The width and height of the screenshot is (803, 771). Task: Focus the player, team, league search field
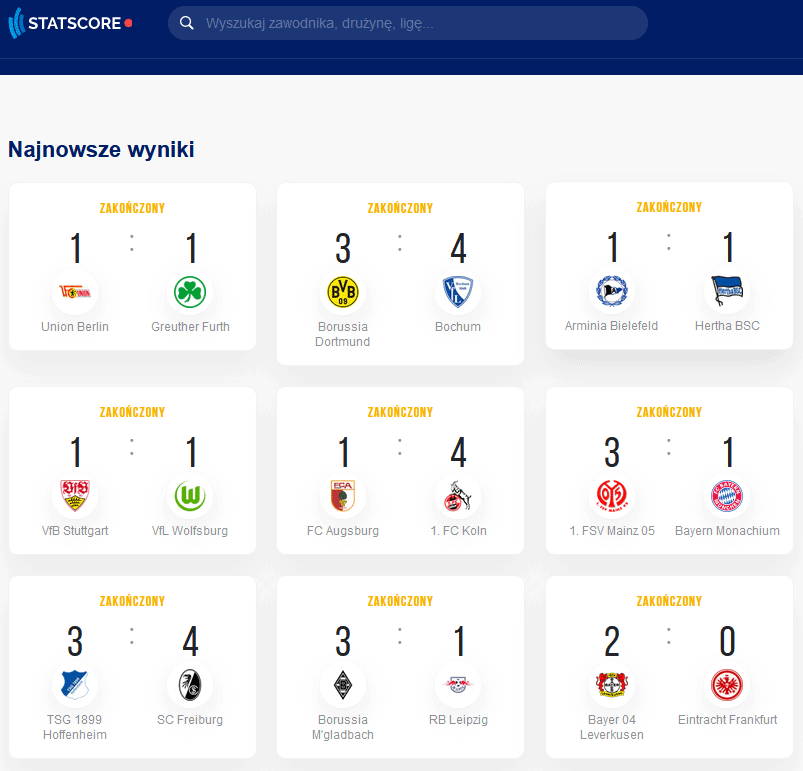point(408,23)
